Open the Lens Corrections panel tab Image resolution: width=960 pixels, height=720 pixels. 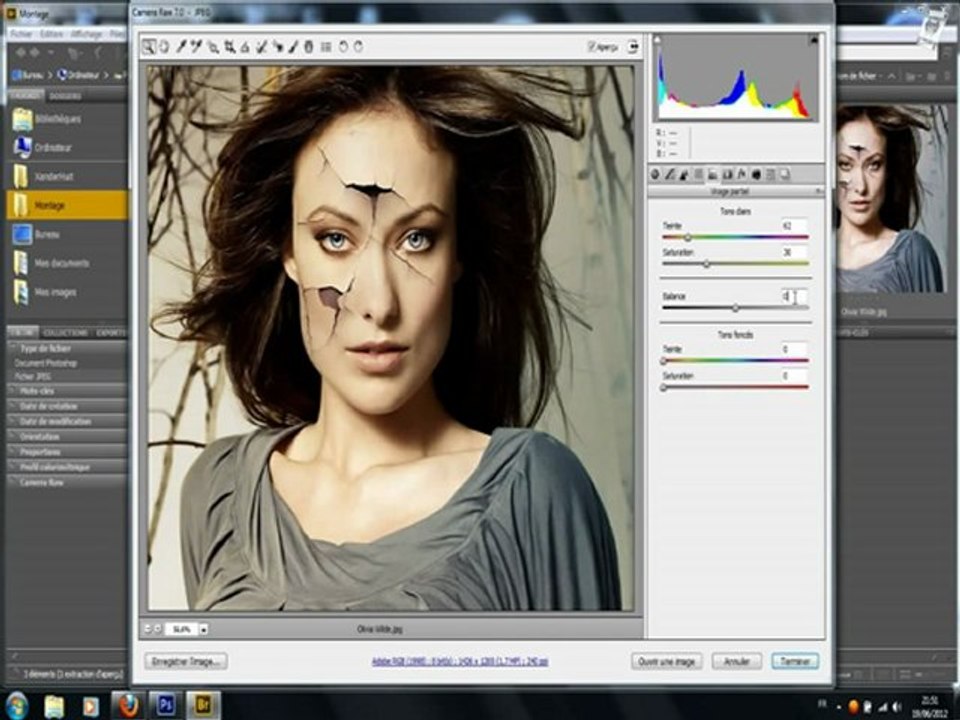point(728,174)
